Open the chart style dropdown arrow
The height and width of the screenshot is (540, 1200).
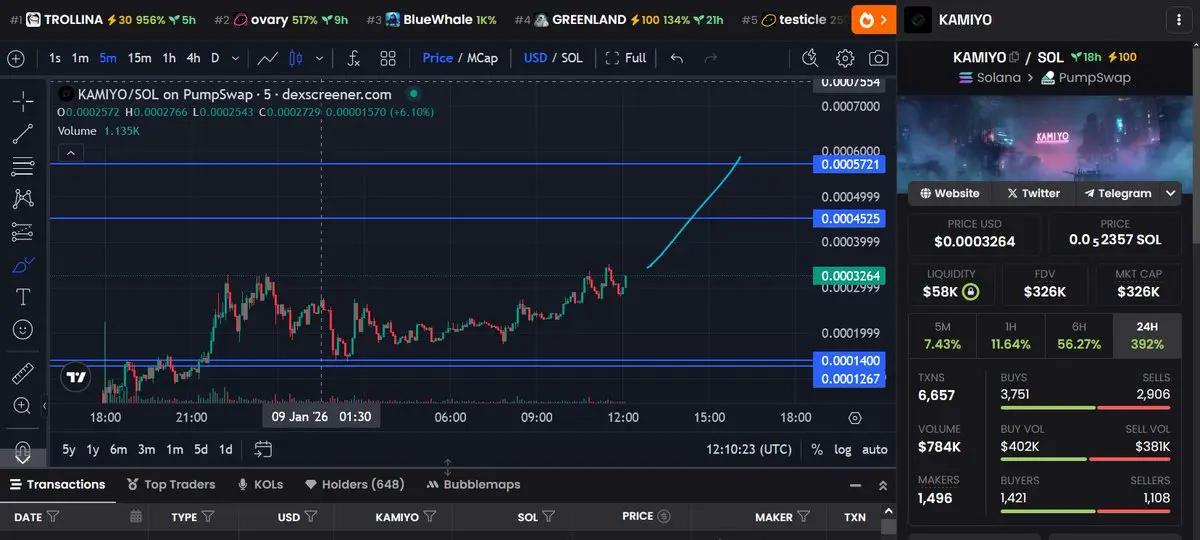coord(319,58)
